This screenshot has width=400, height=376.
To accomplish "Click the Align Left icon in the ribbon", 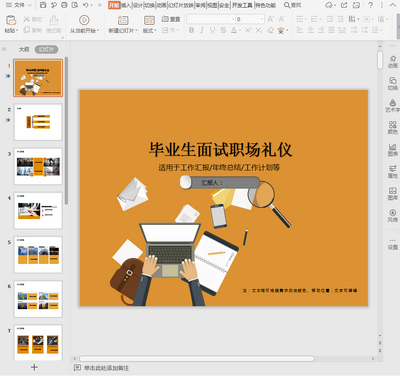I will click(300, 30).
